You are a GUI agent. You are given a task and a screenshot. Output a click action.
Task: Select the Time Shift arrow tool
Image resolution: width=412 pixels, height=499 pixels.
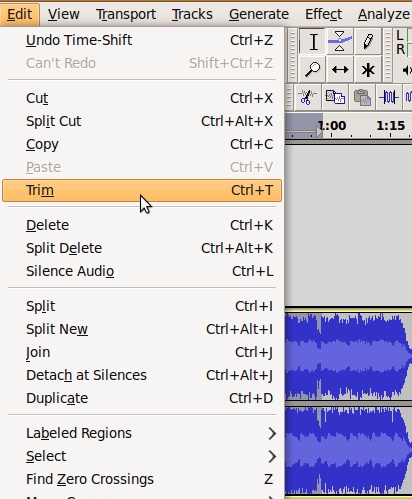pyautogui.click(x=340, y=70)
